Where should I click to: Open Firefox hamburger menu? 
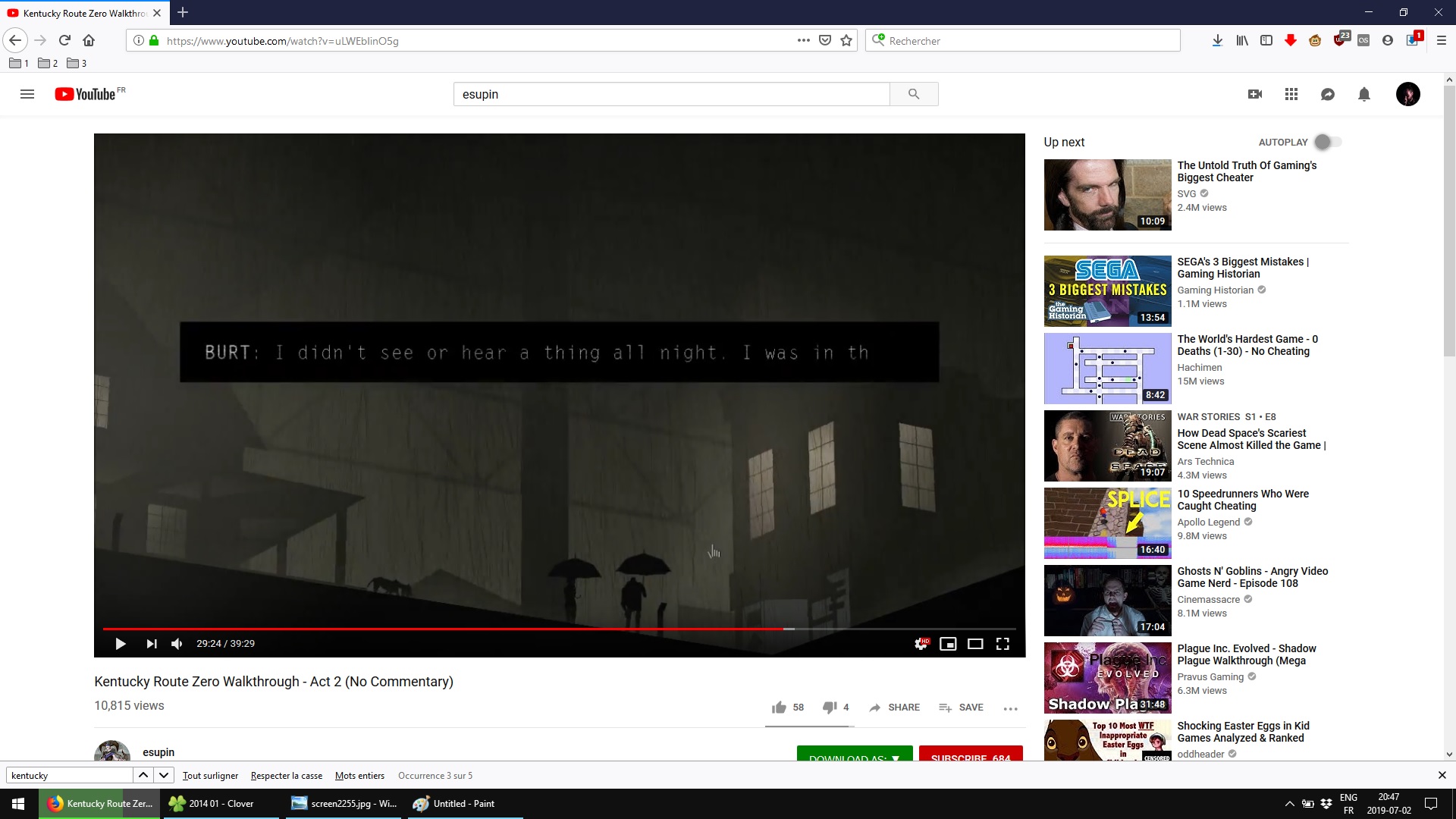coord(1442,41)
